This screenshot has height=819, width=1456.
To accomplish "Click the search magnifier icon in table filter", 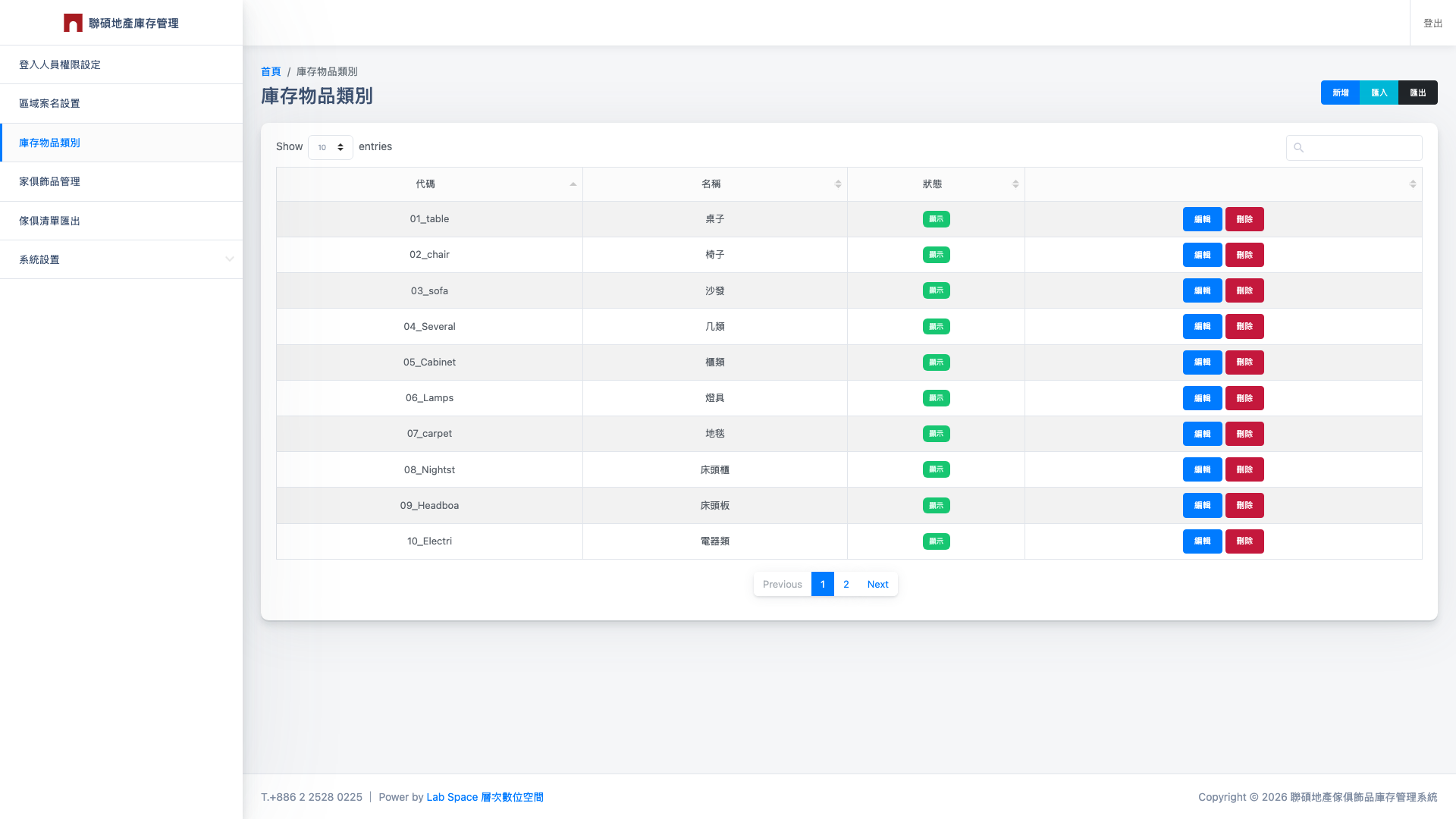I will 1298,148.
